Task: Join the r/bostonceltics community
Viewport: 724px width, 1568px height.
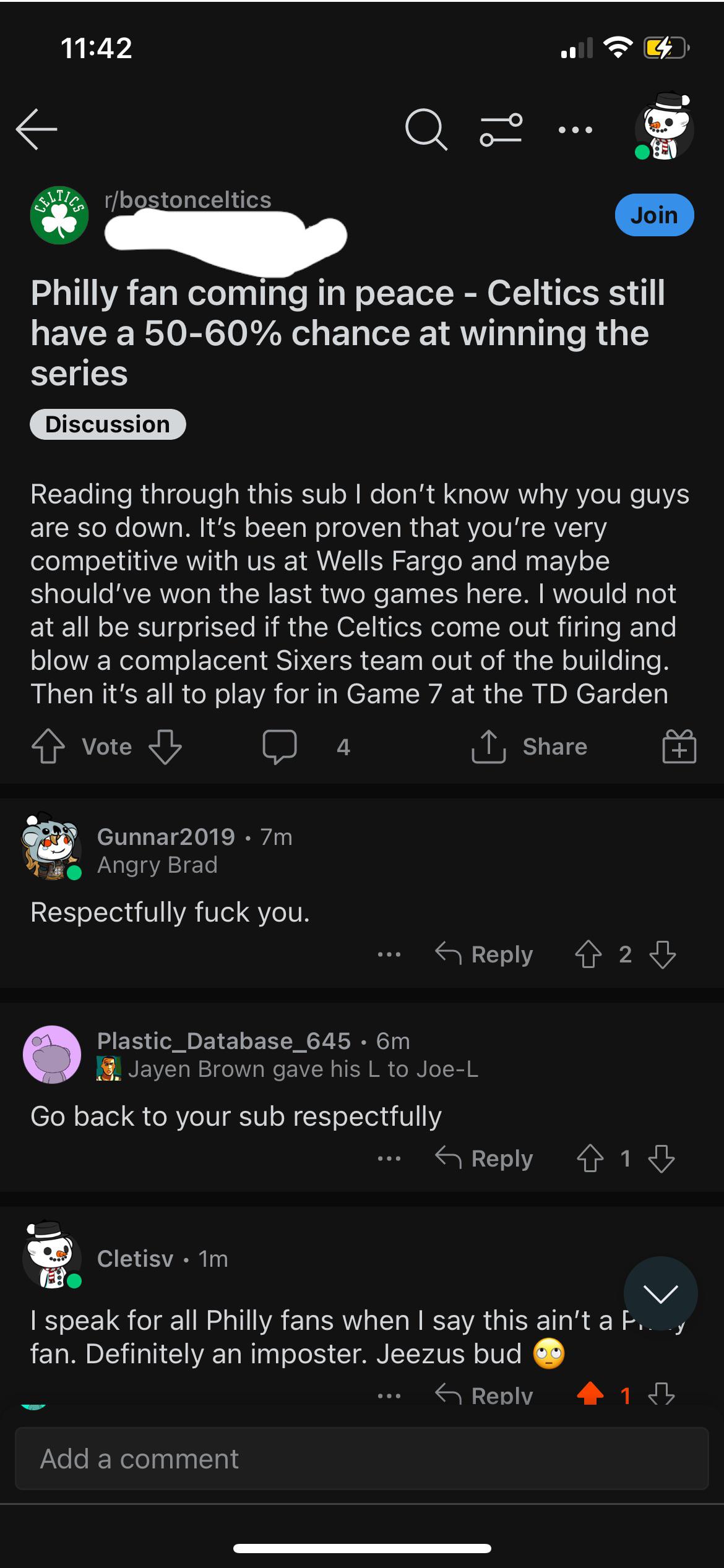Action: 654,215
